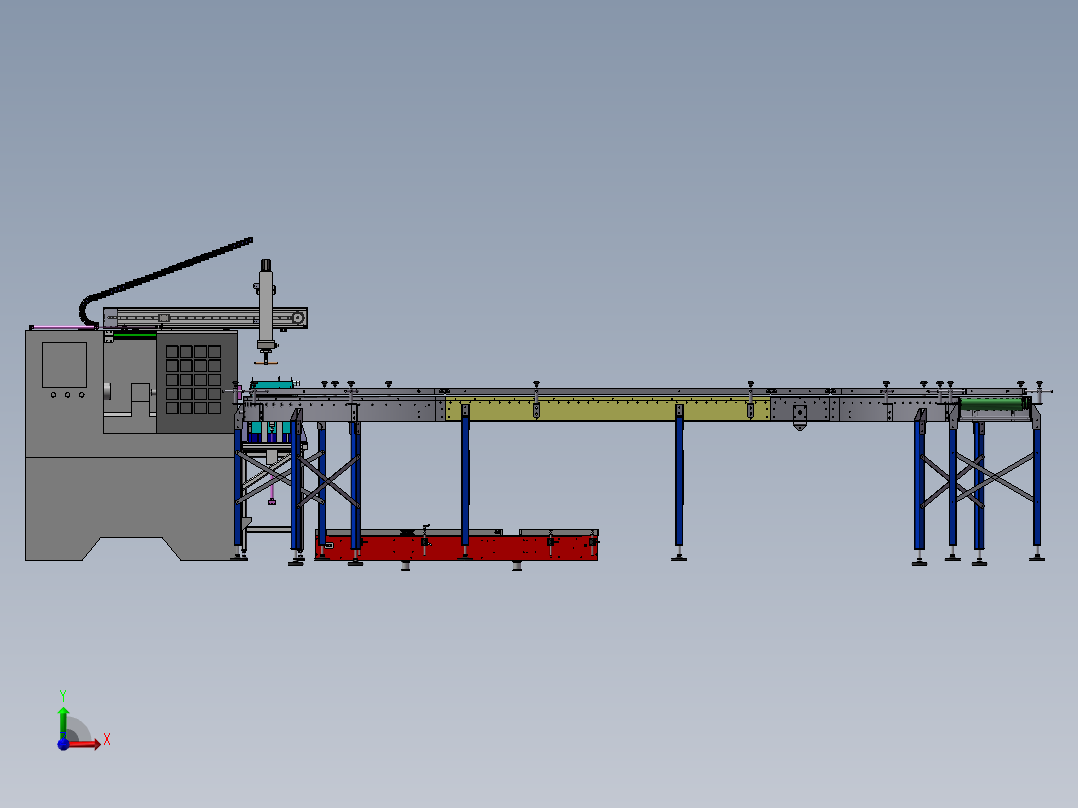This screenshot has width=1078, height=808.
Task: Select the horizontal gantry beam above the lathe
Action: point(205,318)
